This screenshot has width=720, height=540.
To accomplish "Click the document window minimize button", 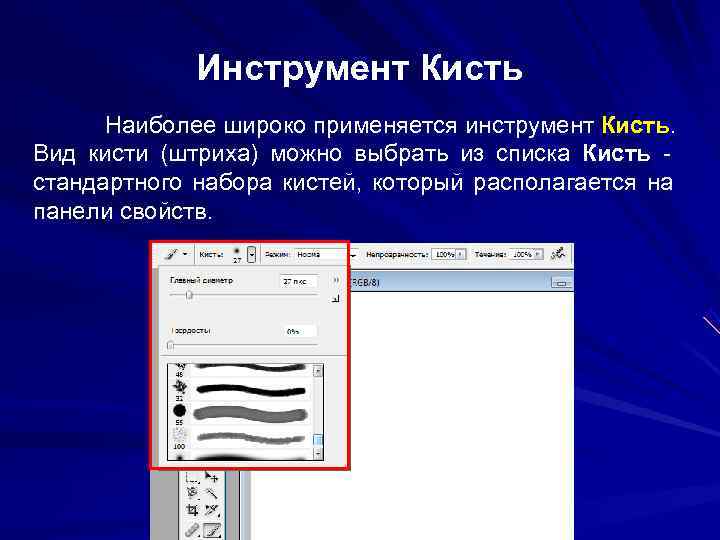I will click(x=561, y=283).
